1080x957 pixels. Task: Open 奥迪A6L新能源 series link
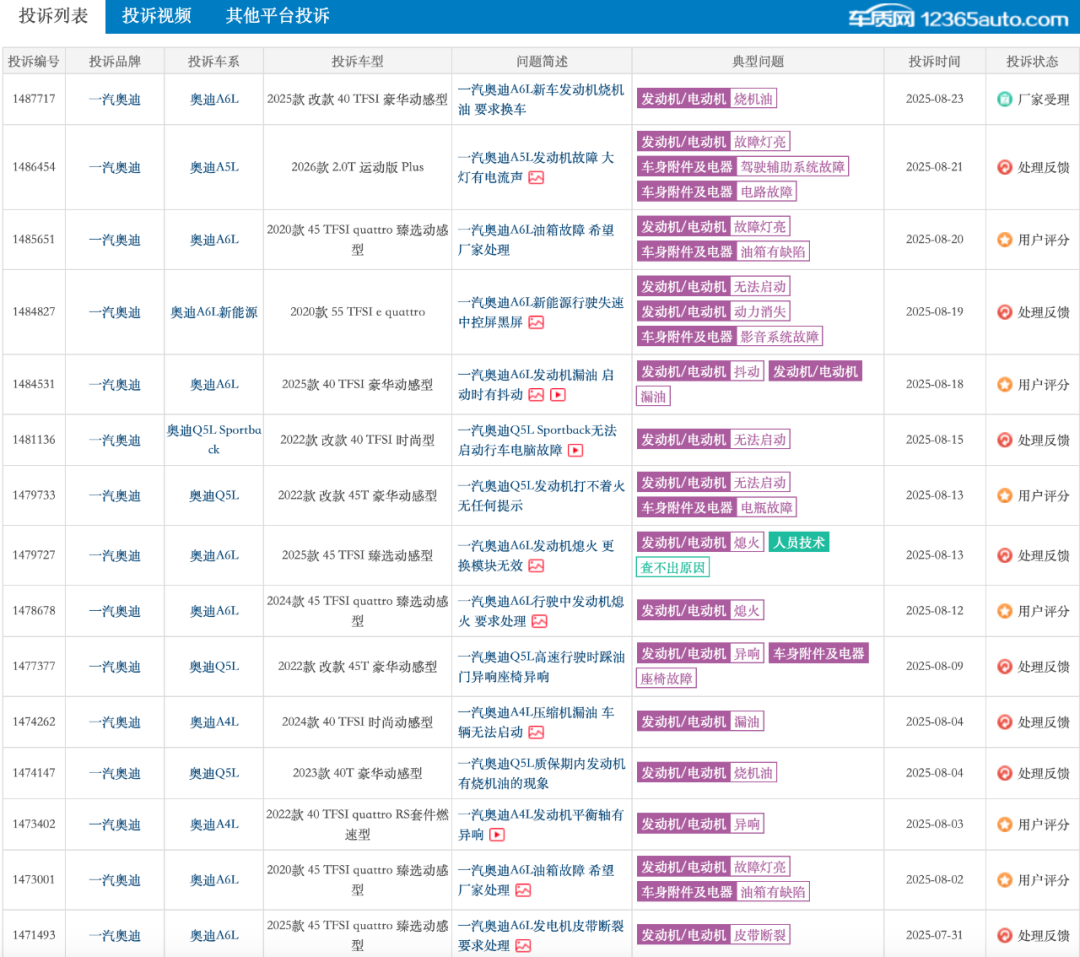tap(214, 312)
